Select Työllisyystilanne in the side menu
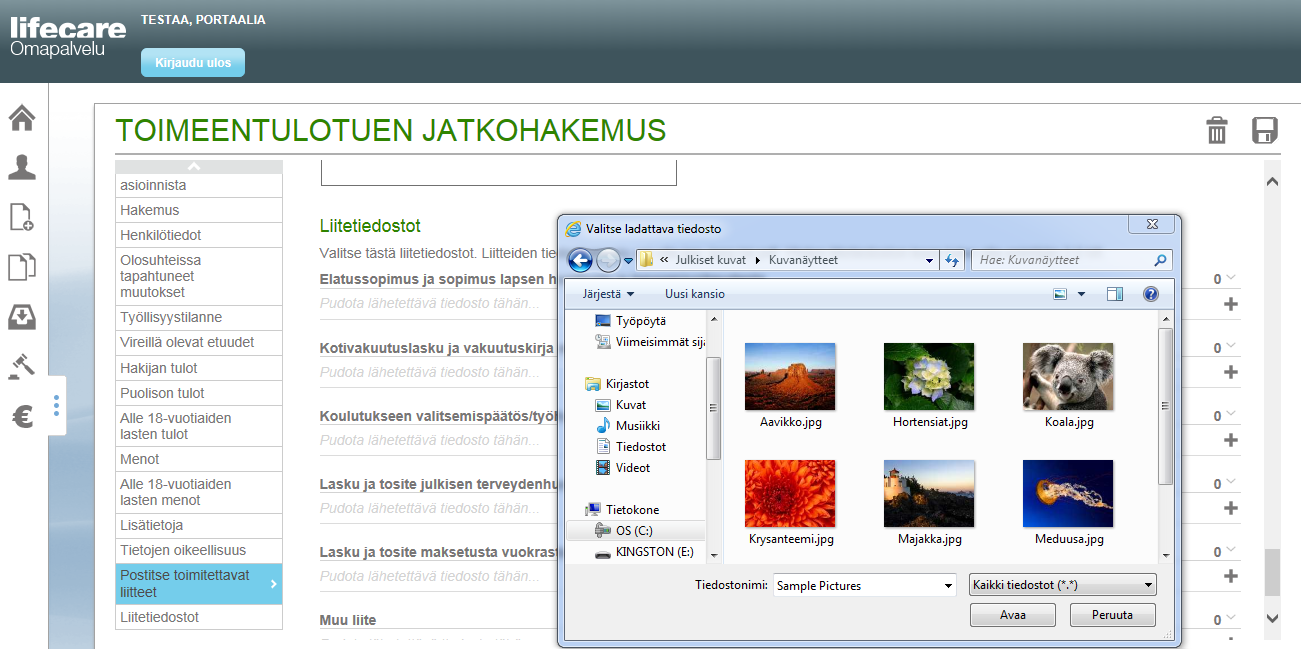The image size is (1301, 649). (199, 317)
